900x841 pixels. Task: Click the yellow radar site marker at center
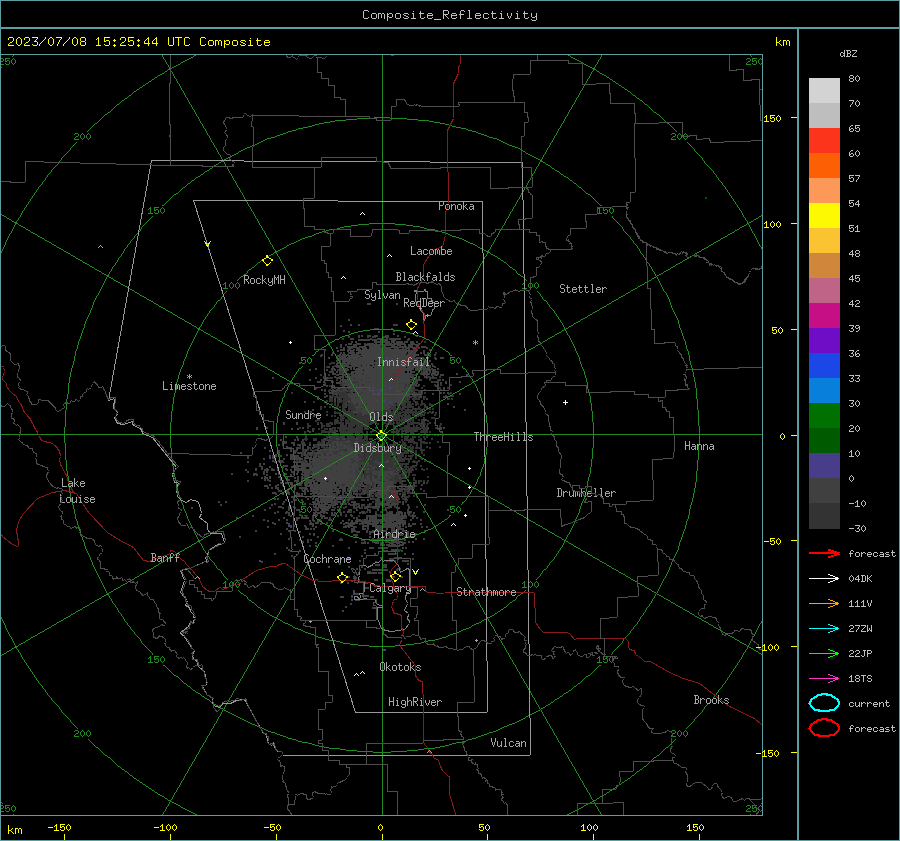click(x=381, y=436)
